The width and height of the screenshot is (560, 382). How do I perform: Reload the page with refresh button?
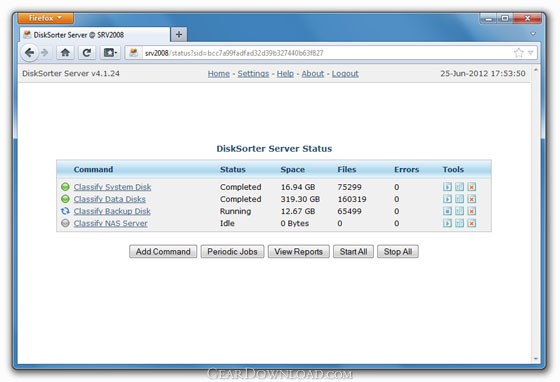click(x=86, y=53)
